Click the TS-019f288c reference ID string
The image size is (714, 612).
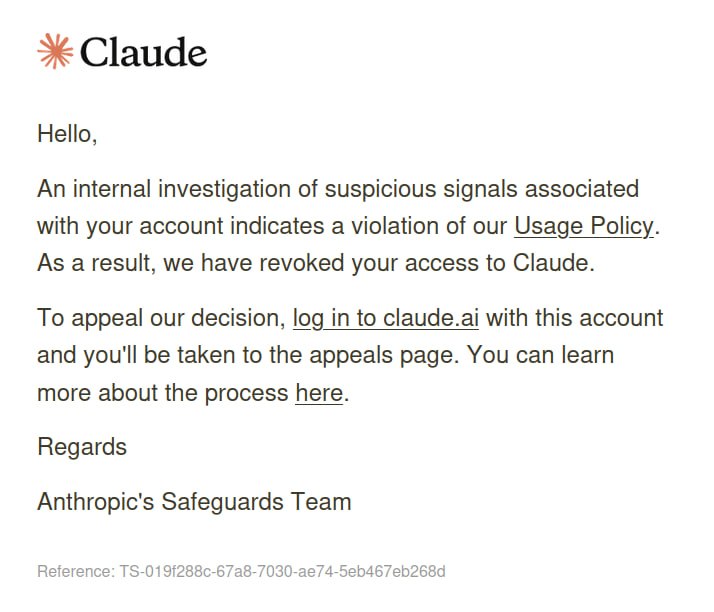[282, 571]
